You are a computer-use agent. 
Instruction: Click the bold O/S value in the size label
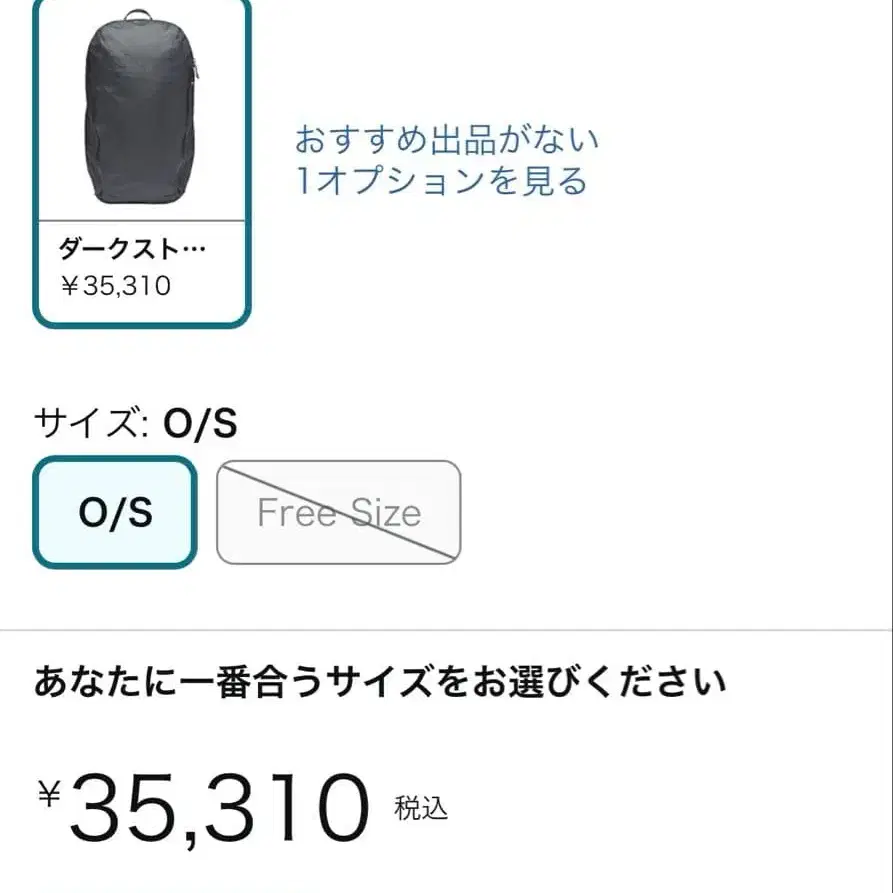[200, 424]
